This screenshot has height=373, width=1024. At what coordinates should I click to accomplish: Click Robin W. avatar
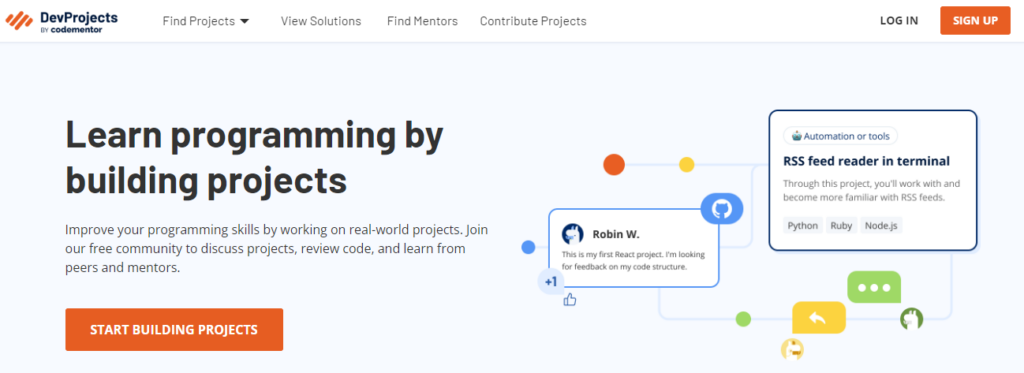(x=573, y=234)
